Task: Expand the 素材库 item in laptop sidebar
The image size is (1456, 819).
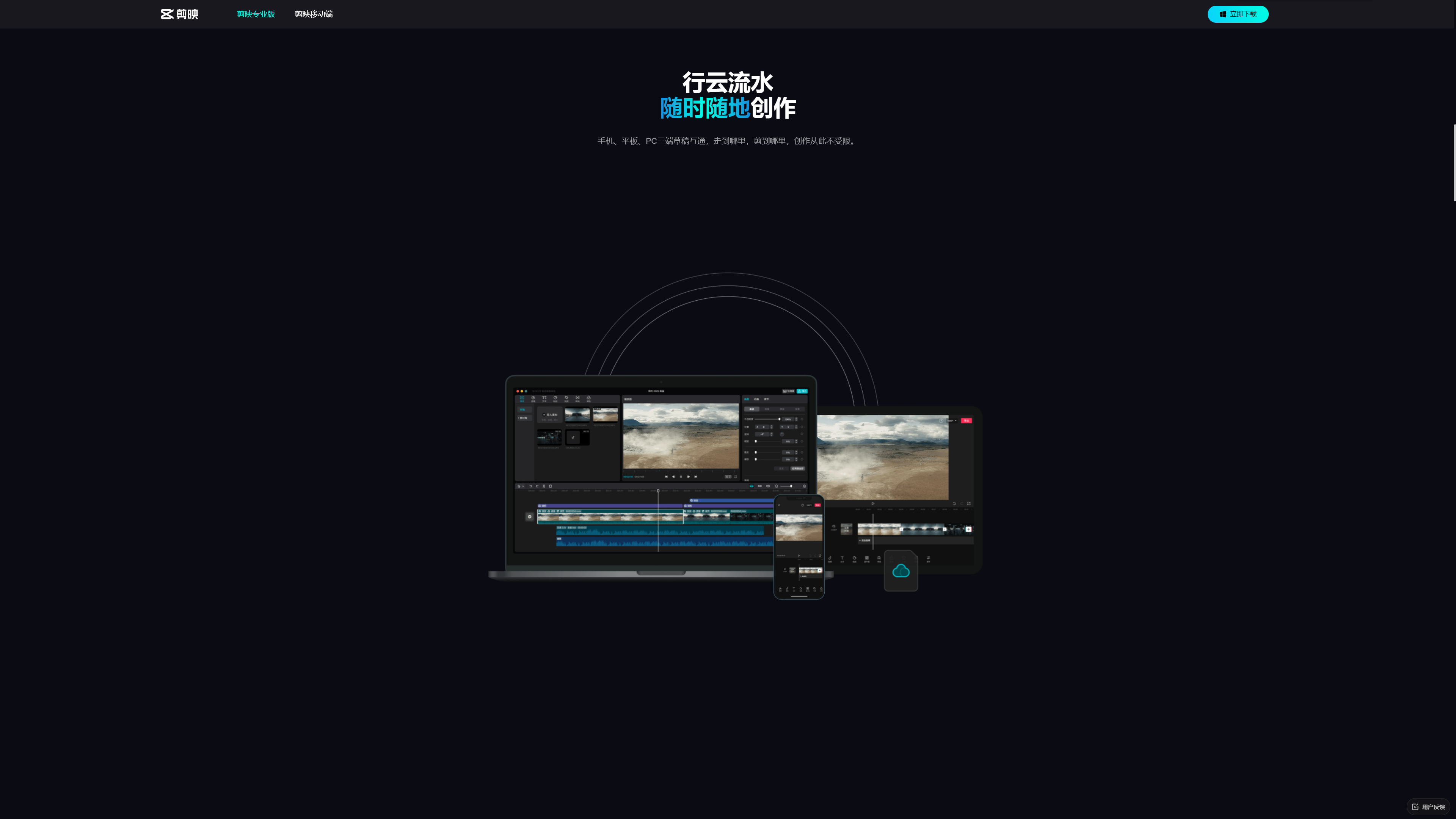Action: tap(523, 418)
